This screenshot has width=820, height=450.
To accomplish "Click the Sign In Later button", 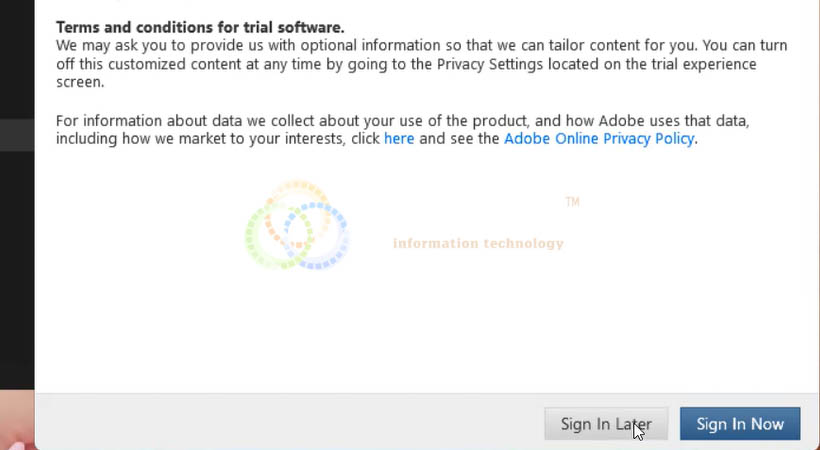I will [x=606, y=424].
